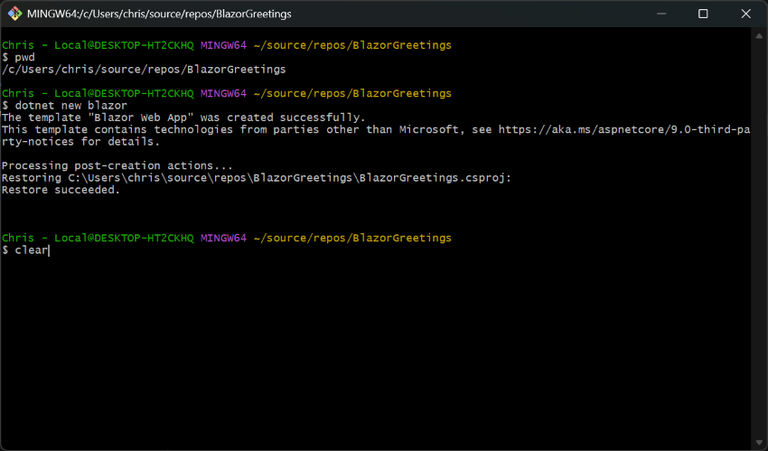Click the "pwd" command text
This screenshot has height=451, width=768.
pos(24,57)
